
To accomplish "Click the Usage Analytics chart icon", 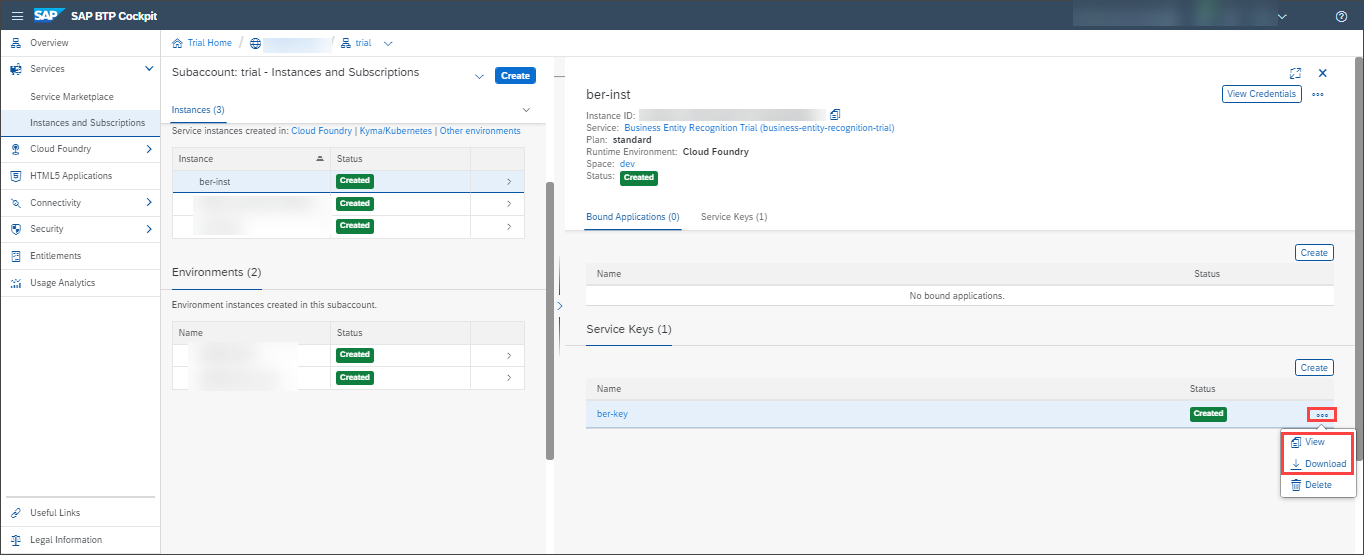I will point(16,283).
